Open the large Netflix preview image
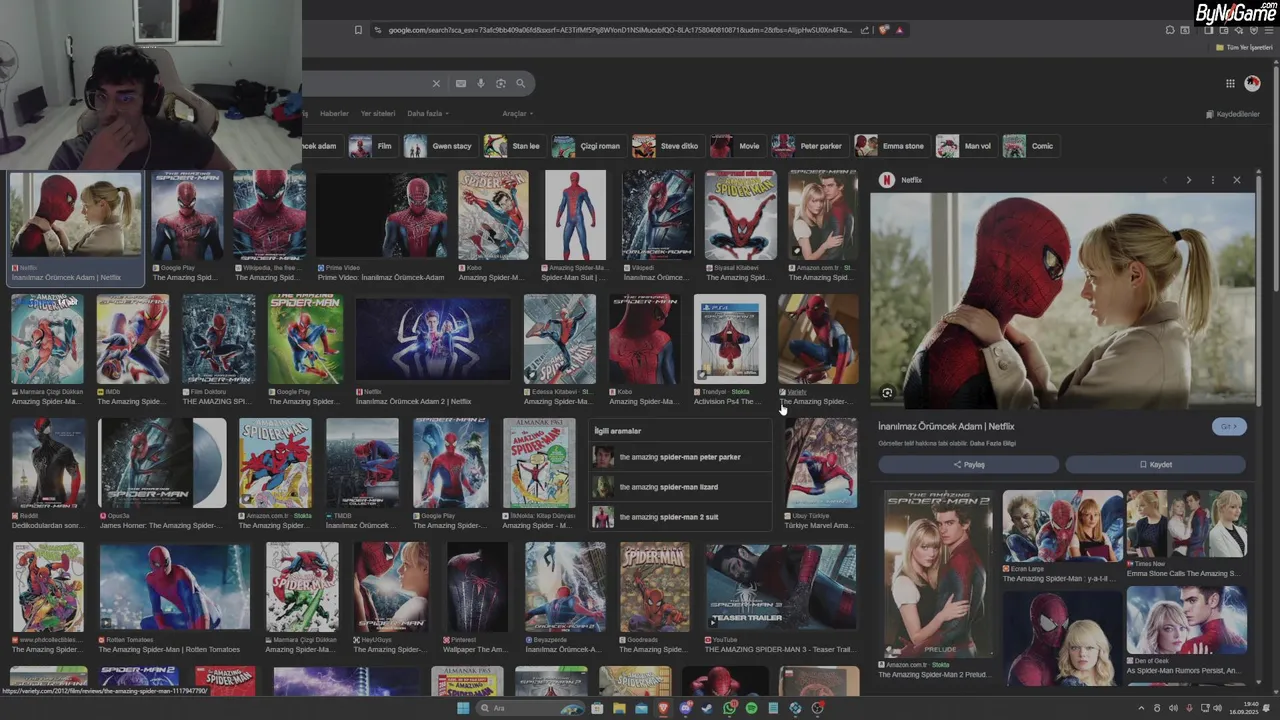This screenshot has width=1280, height=720. pos(1062,300)
